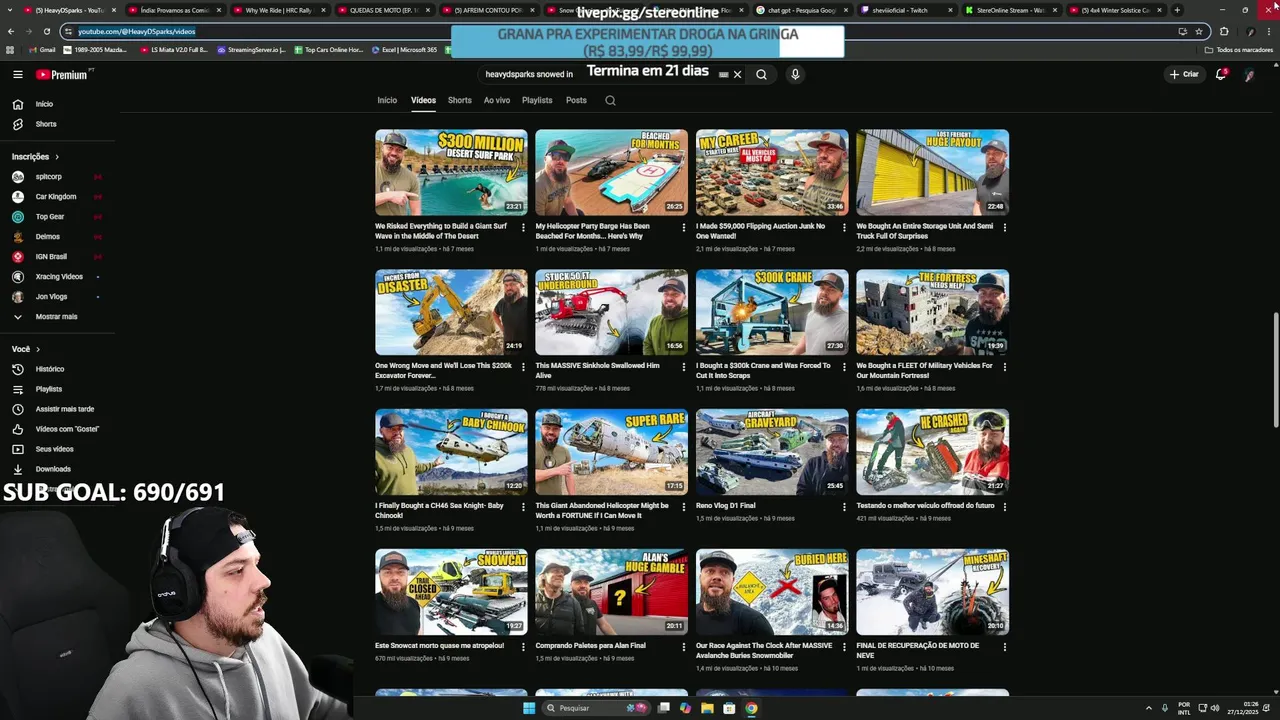The image size is (1280, 720).
Task: Open The Fortress military vehicles thumbnail
Action: (932, 312)
